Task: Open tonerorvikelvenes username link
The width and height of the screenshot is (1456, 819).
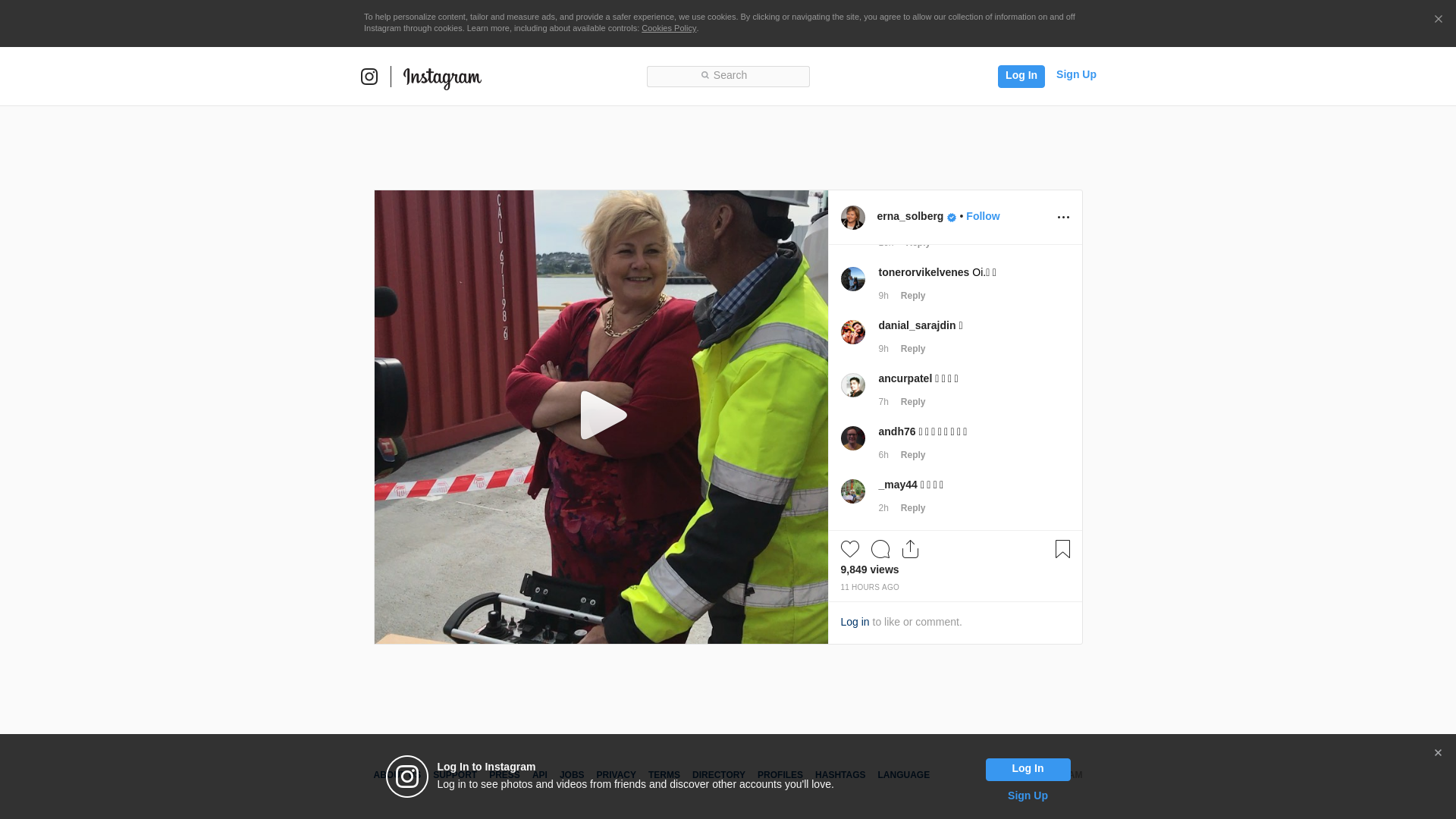Action: point(924,272)
